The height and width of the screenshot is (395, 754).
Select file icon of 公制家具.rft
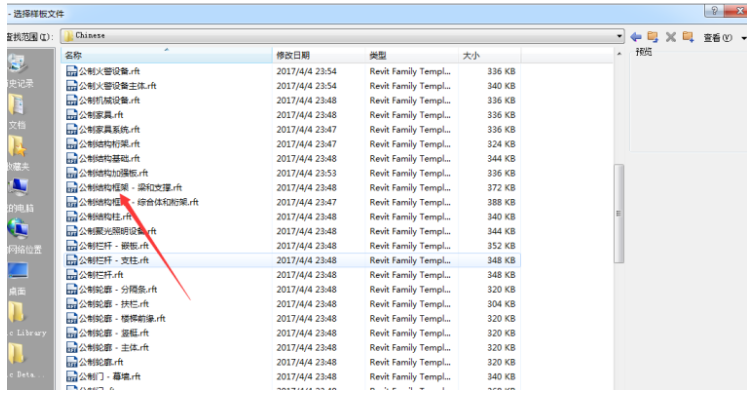[72, 115]
